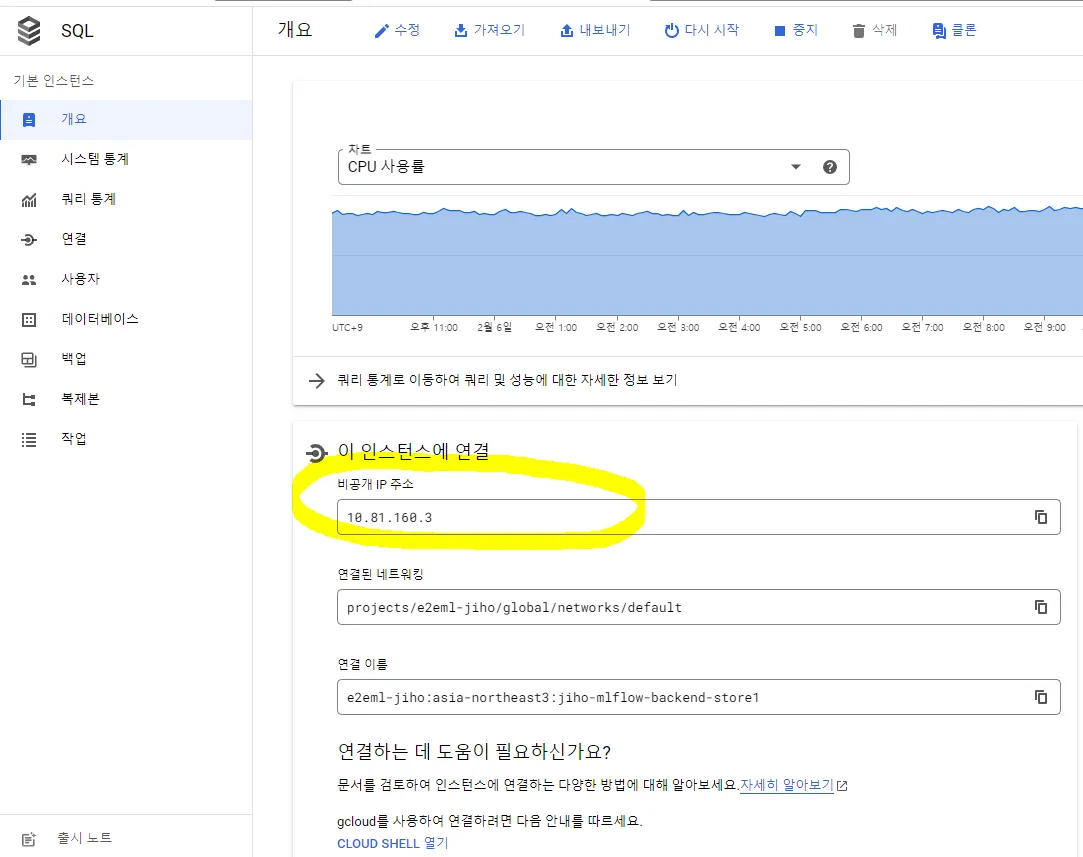This screenshot has width=1083, height=857.
Task: Click the private IP field 10.81.160.3
Action: [x=698, y=517]
